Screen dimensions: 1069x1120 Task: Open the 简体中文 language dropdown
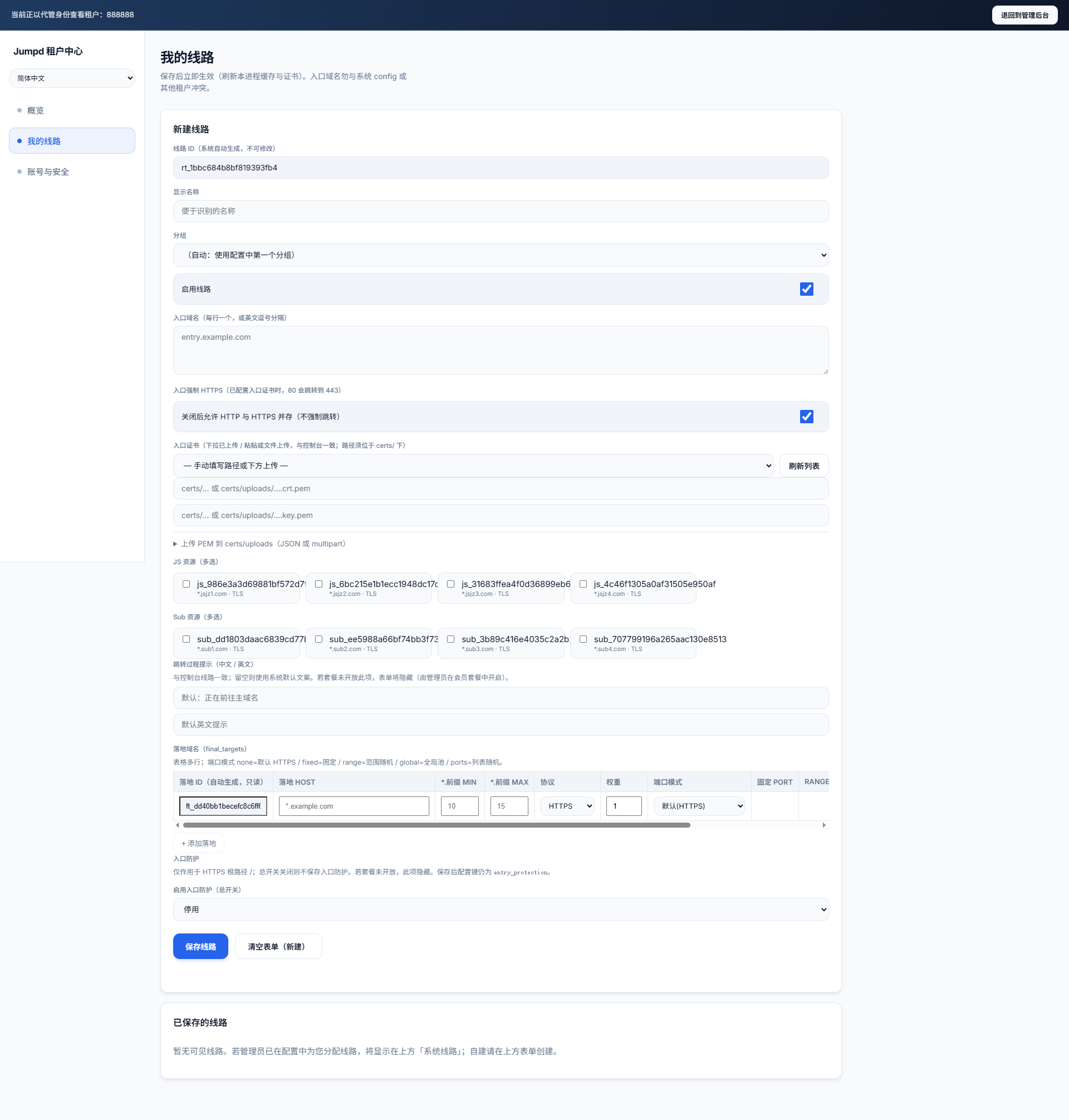tap(72, 78)
